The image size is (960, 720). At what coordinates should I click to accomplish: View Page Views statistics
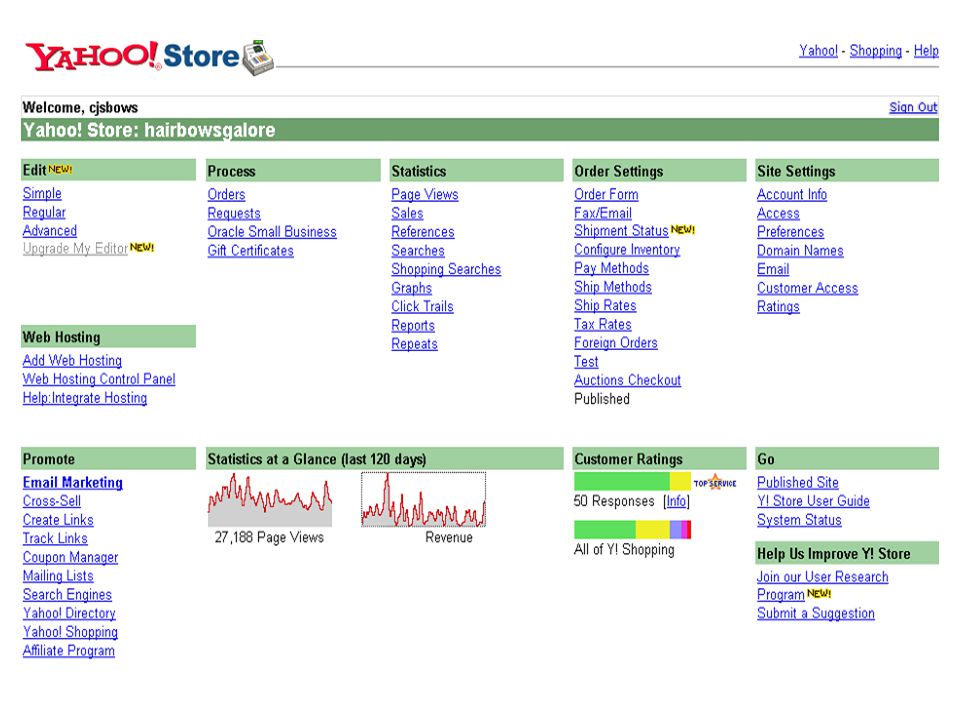425,195
